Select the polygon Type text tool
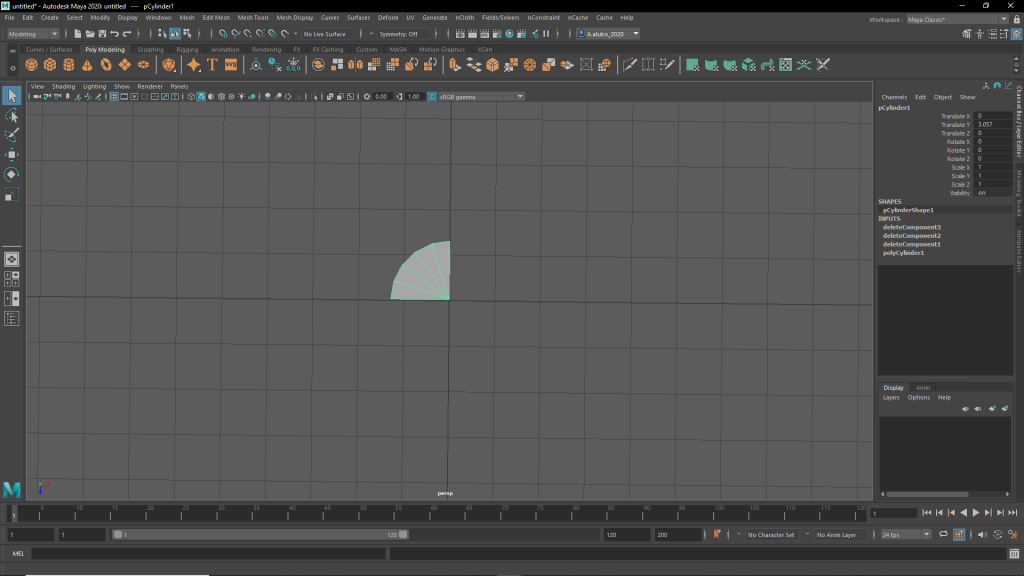 tap(212, 65)
